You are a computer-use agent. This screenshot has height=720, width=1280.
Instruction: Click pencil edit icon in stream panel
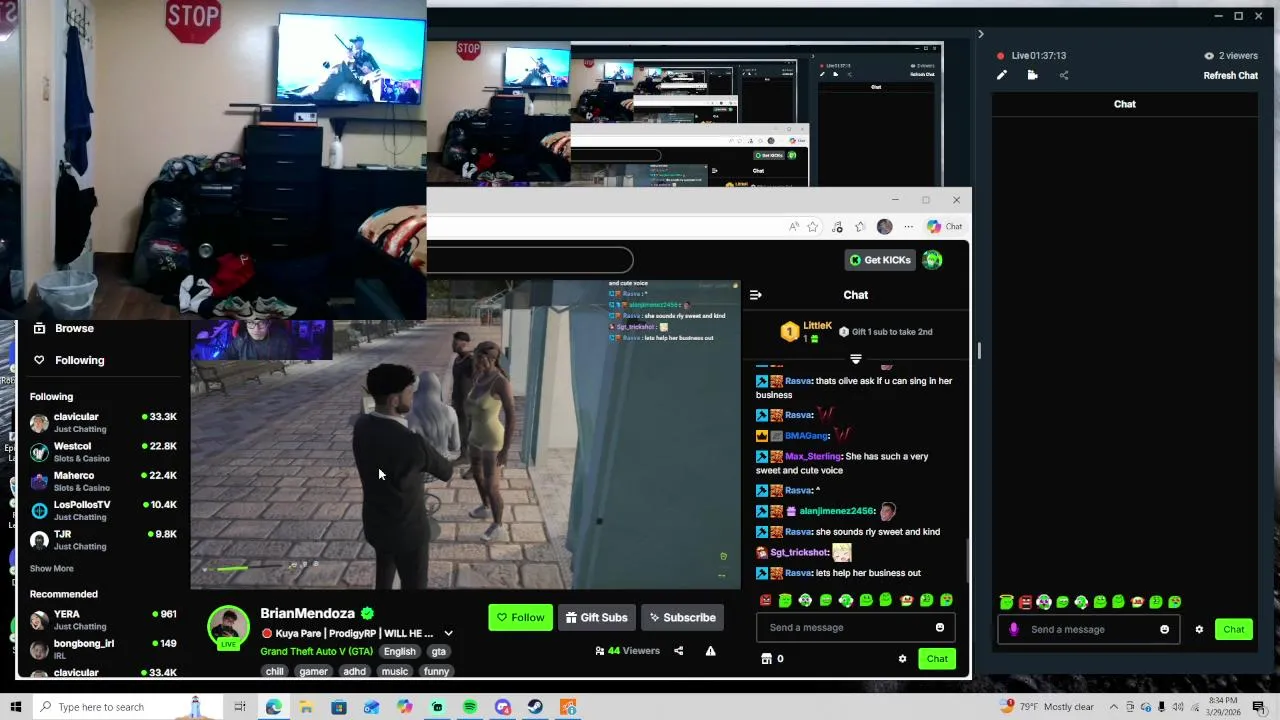pos(1002,75)
